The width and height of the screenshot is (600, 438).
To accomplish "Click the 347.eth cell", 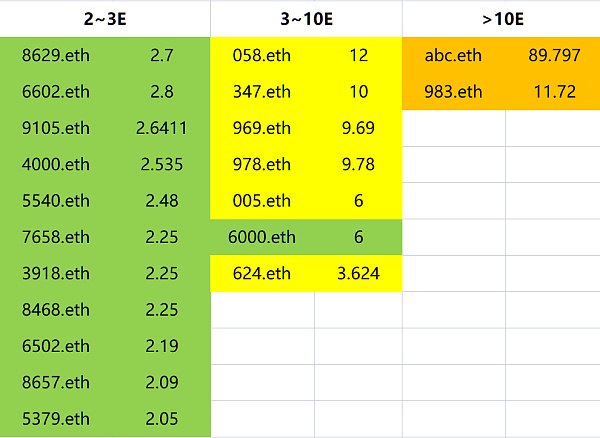I will click(261, 92).
